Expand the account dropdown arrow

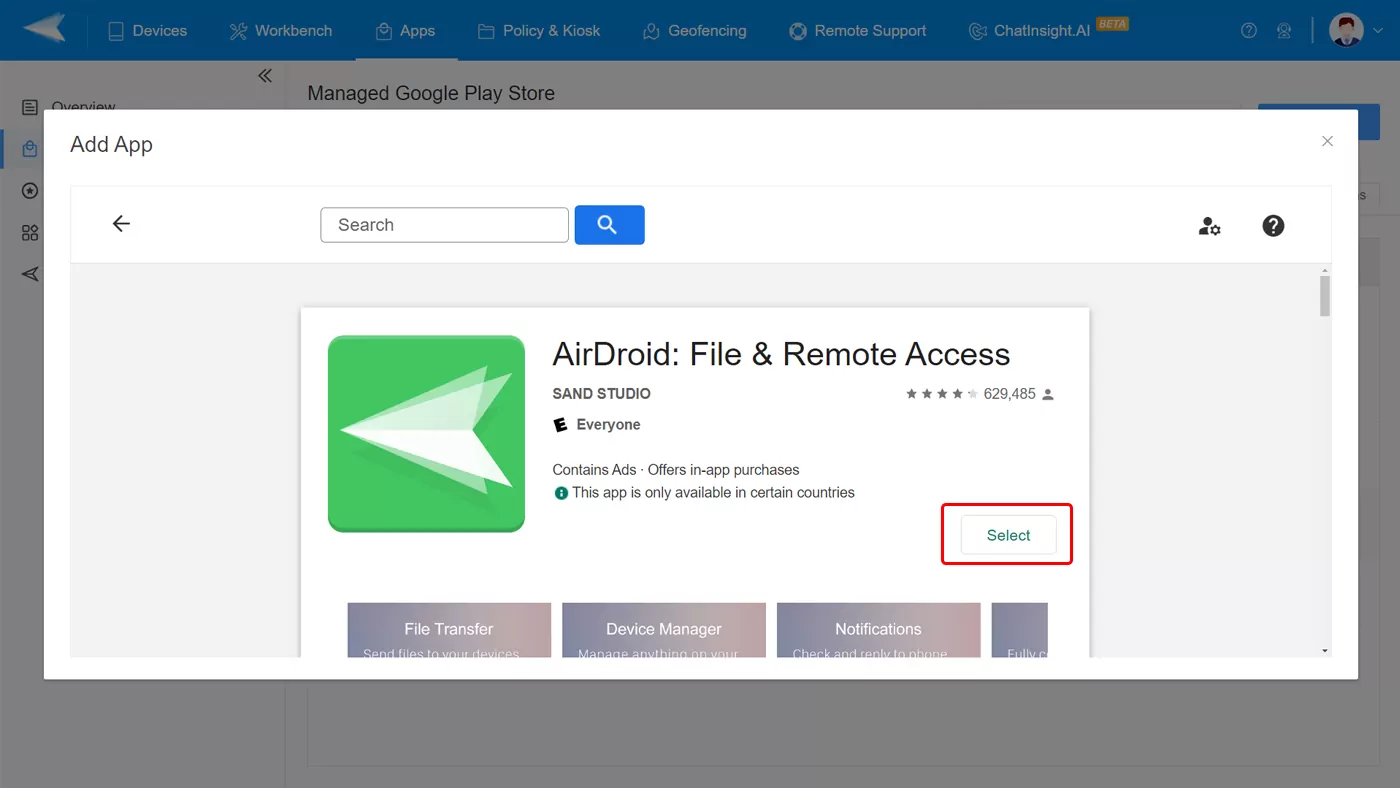[x=1378, y=31]
